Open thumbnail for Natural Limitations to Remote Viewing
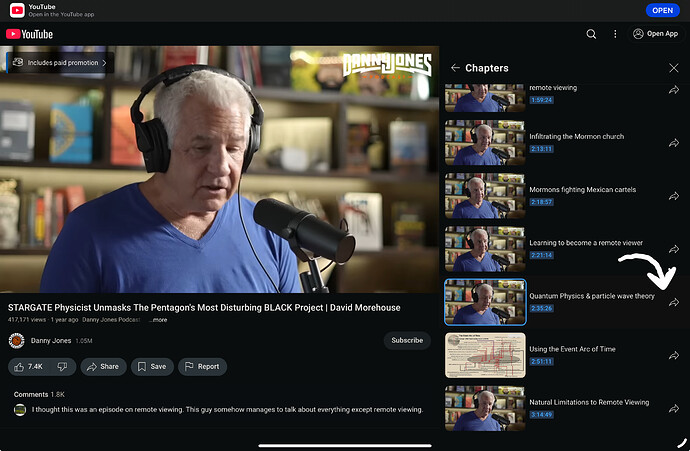This screenshot has height=451, width=690. (x=485, y=408)
